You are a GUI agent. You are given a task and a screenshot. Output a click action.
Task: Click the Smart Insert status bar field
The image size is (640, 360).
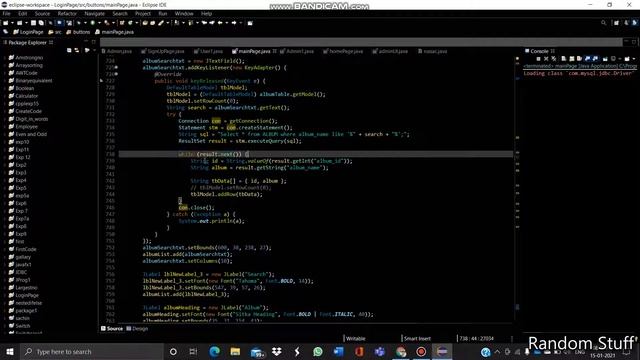click(417, 338)
